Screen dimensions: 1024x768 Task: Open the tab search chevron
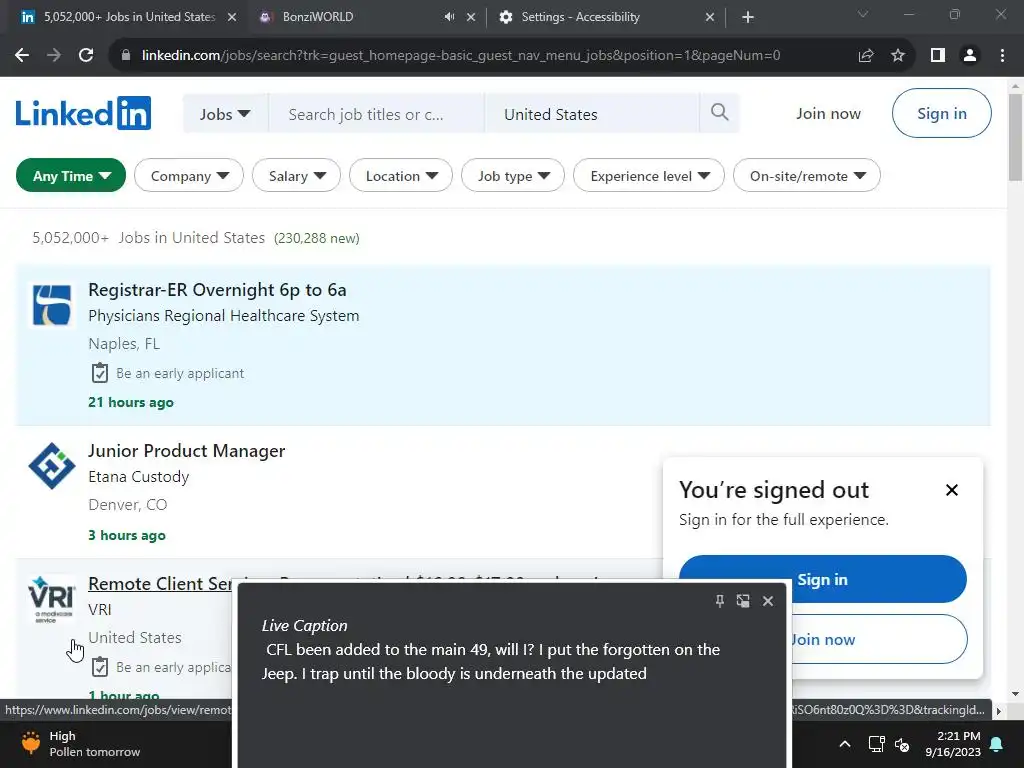pyautogui.click(x=863, y=14)
